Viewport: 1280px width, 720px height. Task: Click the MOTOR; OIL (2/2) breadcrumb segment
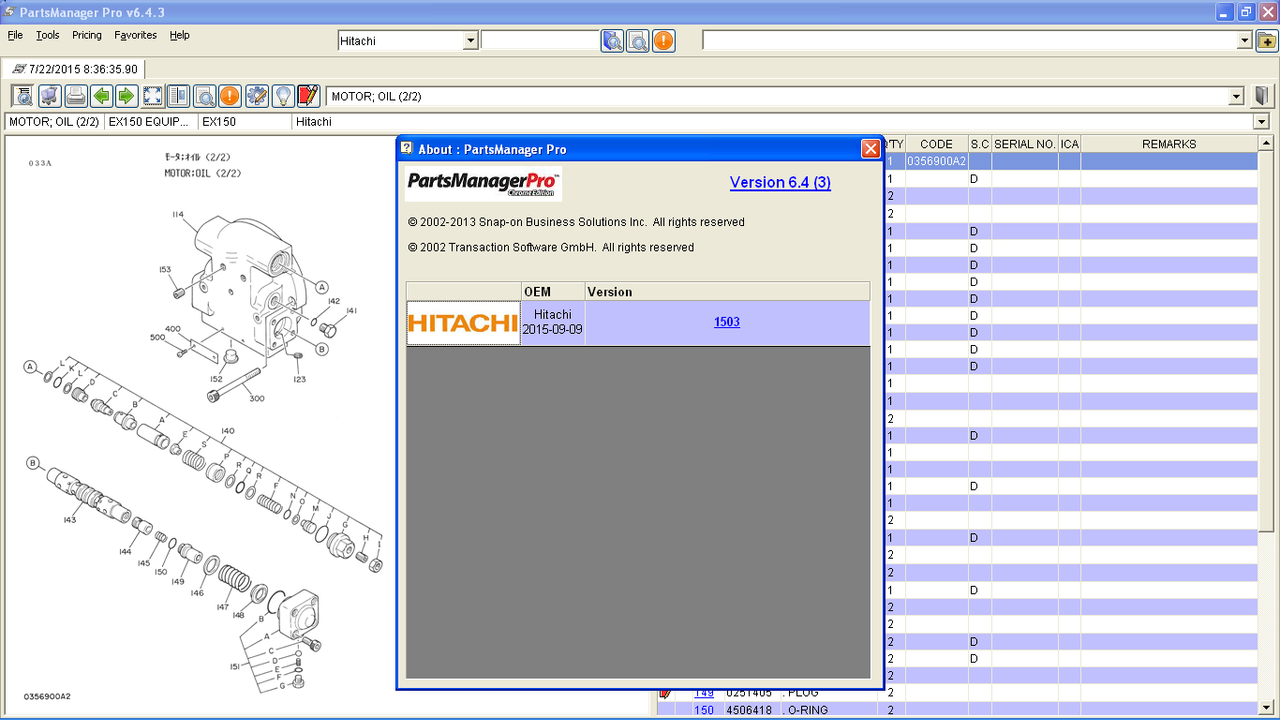54,122
